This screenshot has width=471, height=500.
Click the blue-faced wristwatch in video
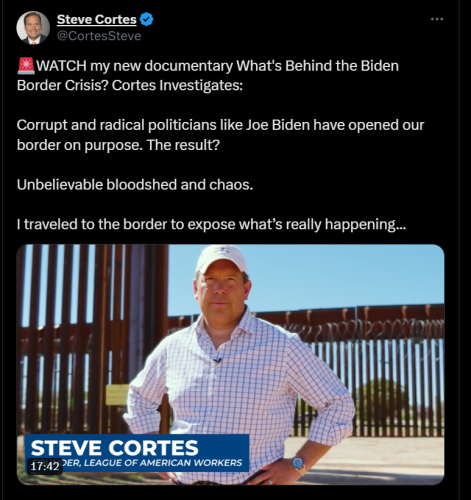point(298,463)
